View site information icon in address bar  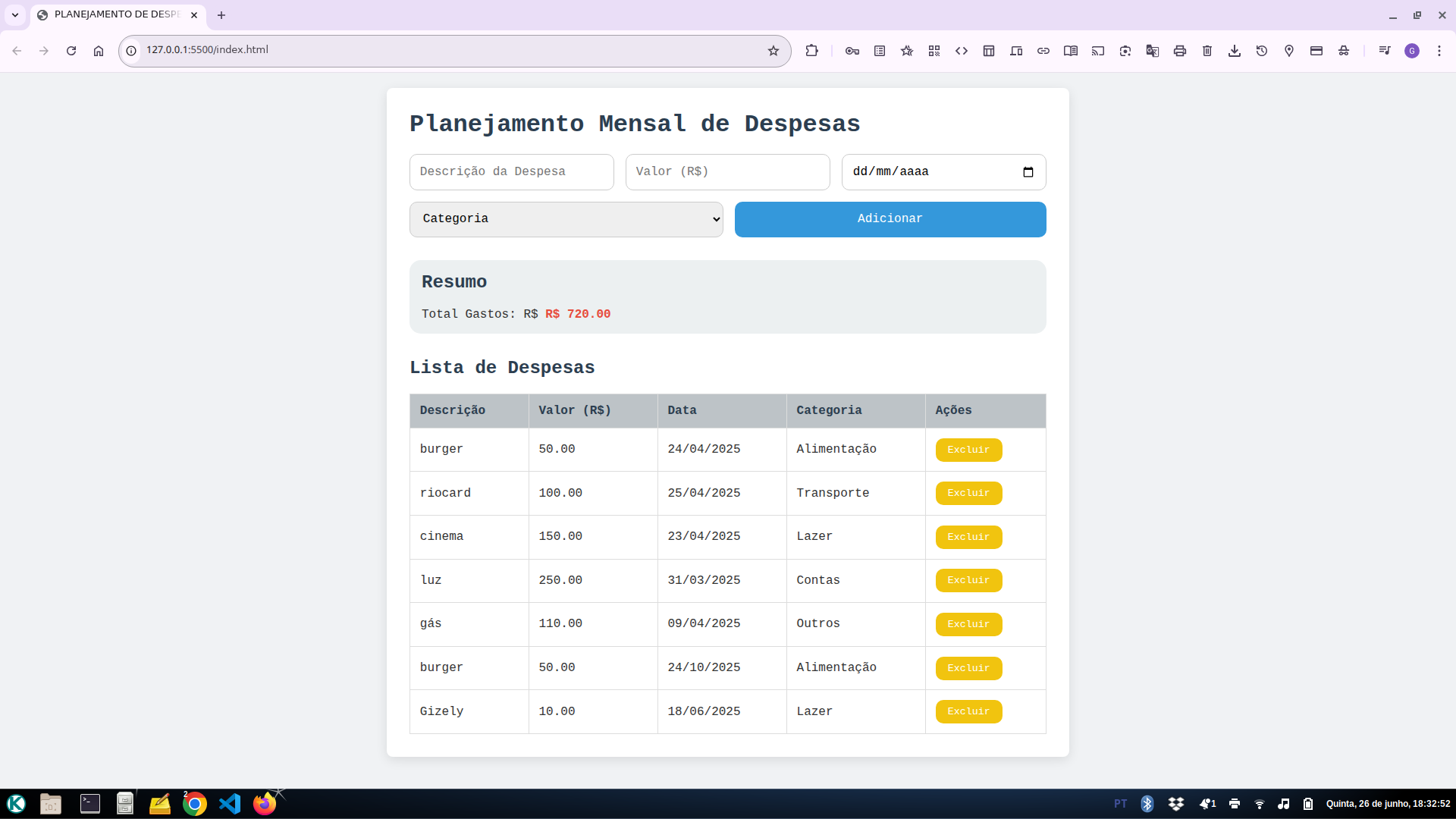pyautogui.click(x=131, y=51)
